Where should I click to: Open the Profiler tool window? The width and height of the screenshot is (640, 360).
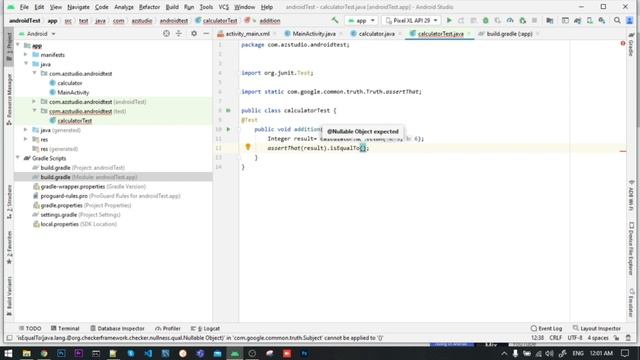pos(168,328)
